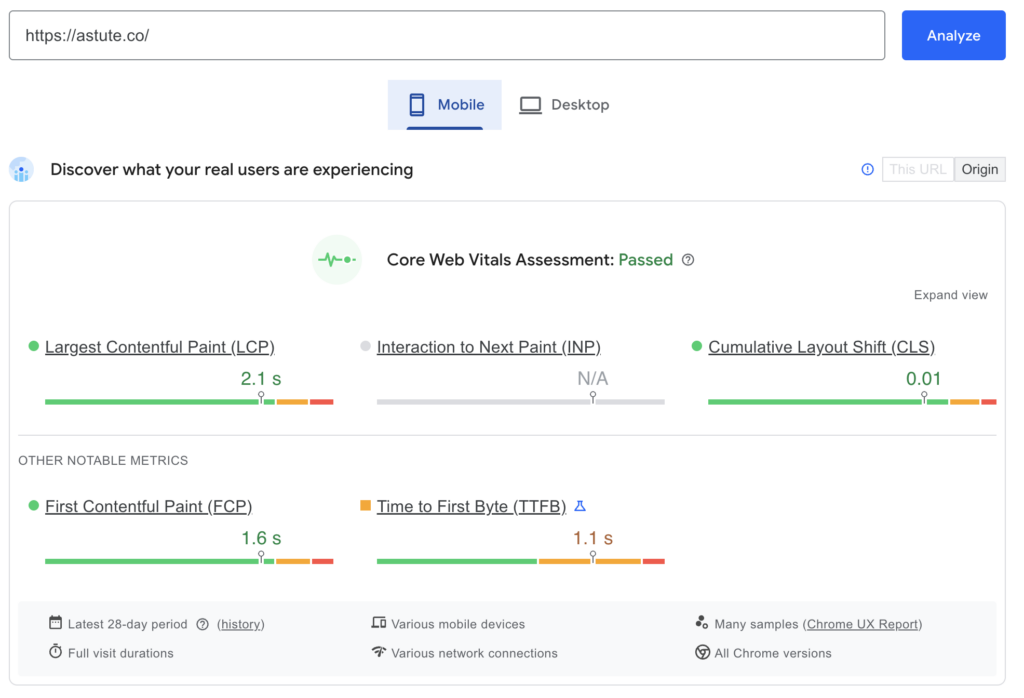Click the stopwatch icon beside Full visit durations

tap(56, 652)
